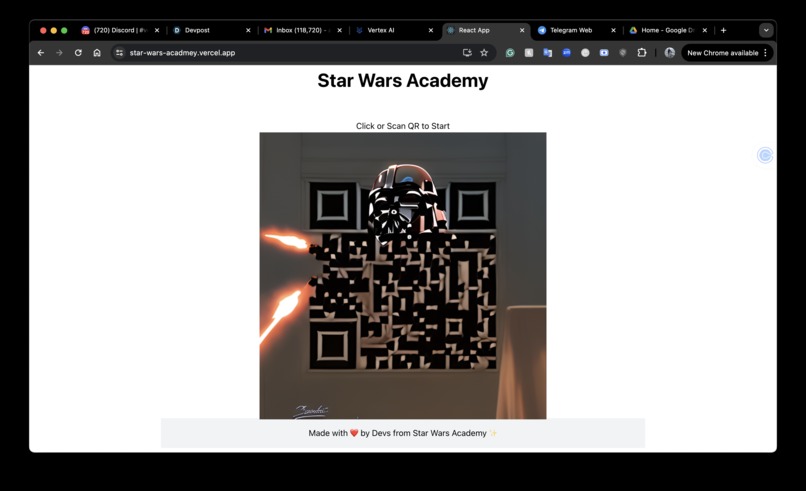Close the Google Drive tab

705,30
